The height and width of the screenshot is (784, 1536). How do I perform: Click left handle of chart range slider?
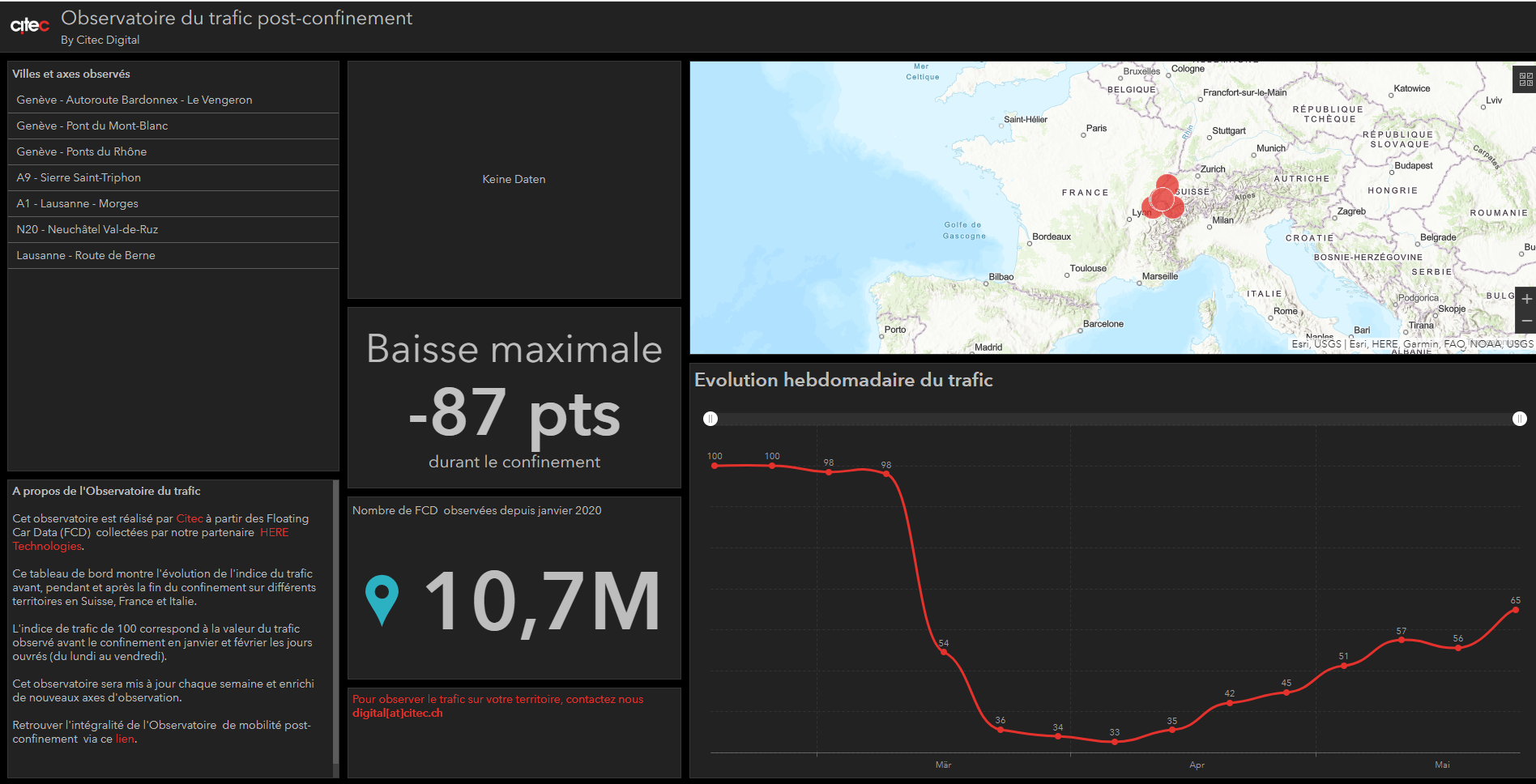[x=710, y=419]
